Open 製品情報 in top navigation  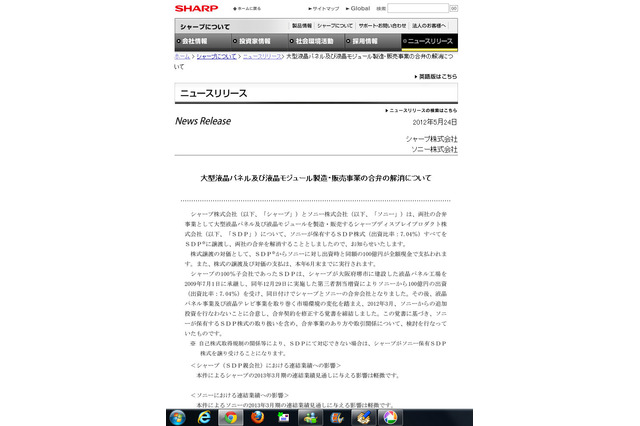point(302,26)
